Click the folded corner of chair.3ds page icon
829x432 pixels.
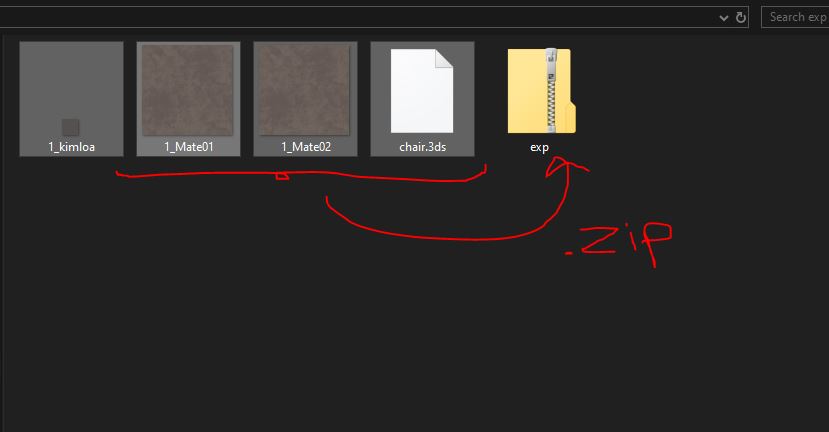click(444, 58)
